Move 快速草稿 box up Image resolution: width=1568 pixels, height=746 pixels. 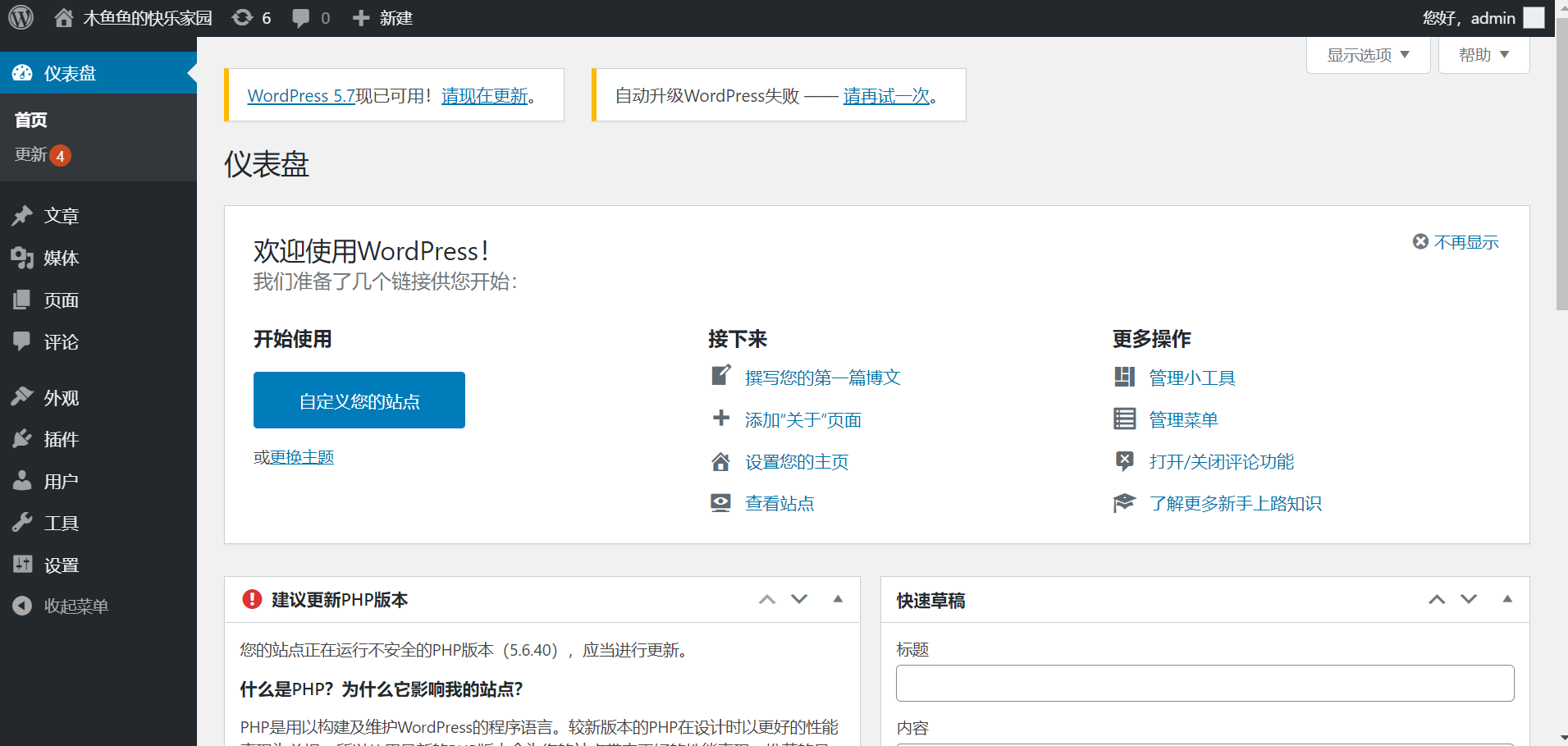point(1437,599)
